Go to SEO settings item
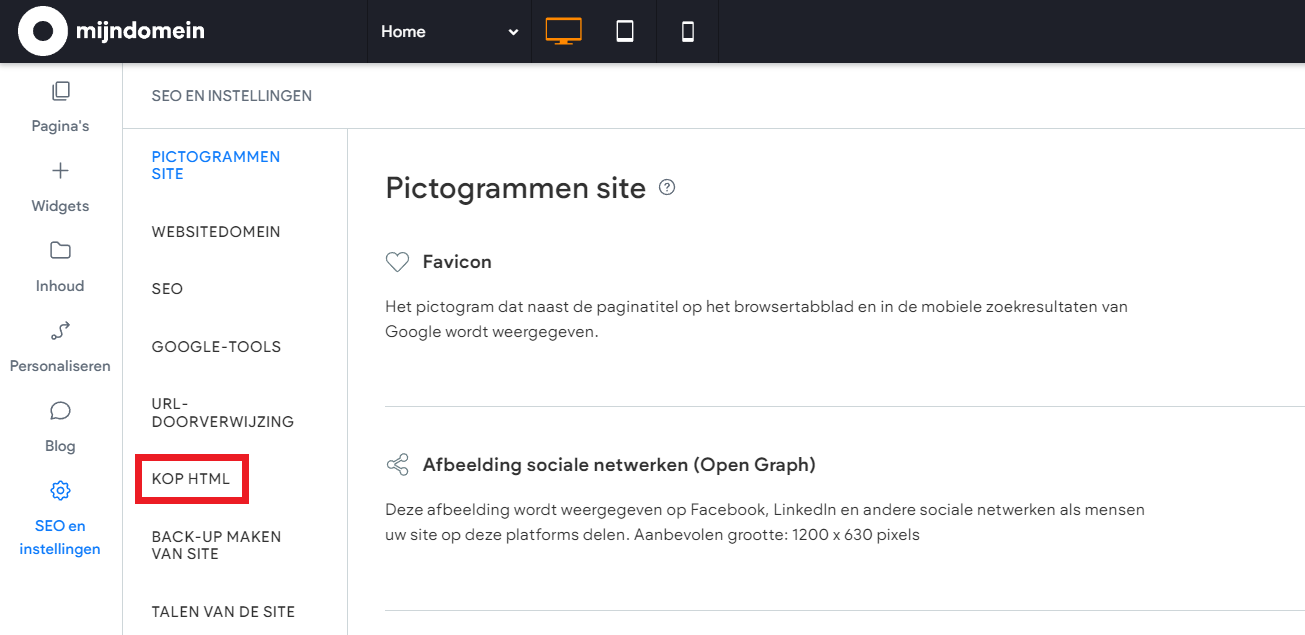Viewport: 1305px width, 635px height. (168, 289)
